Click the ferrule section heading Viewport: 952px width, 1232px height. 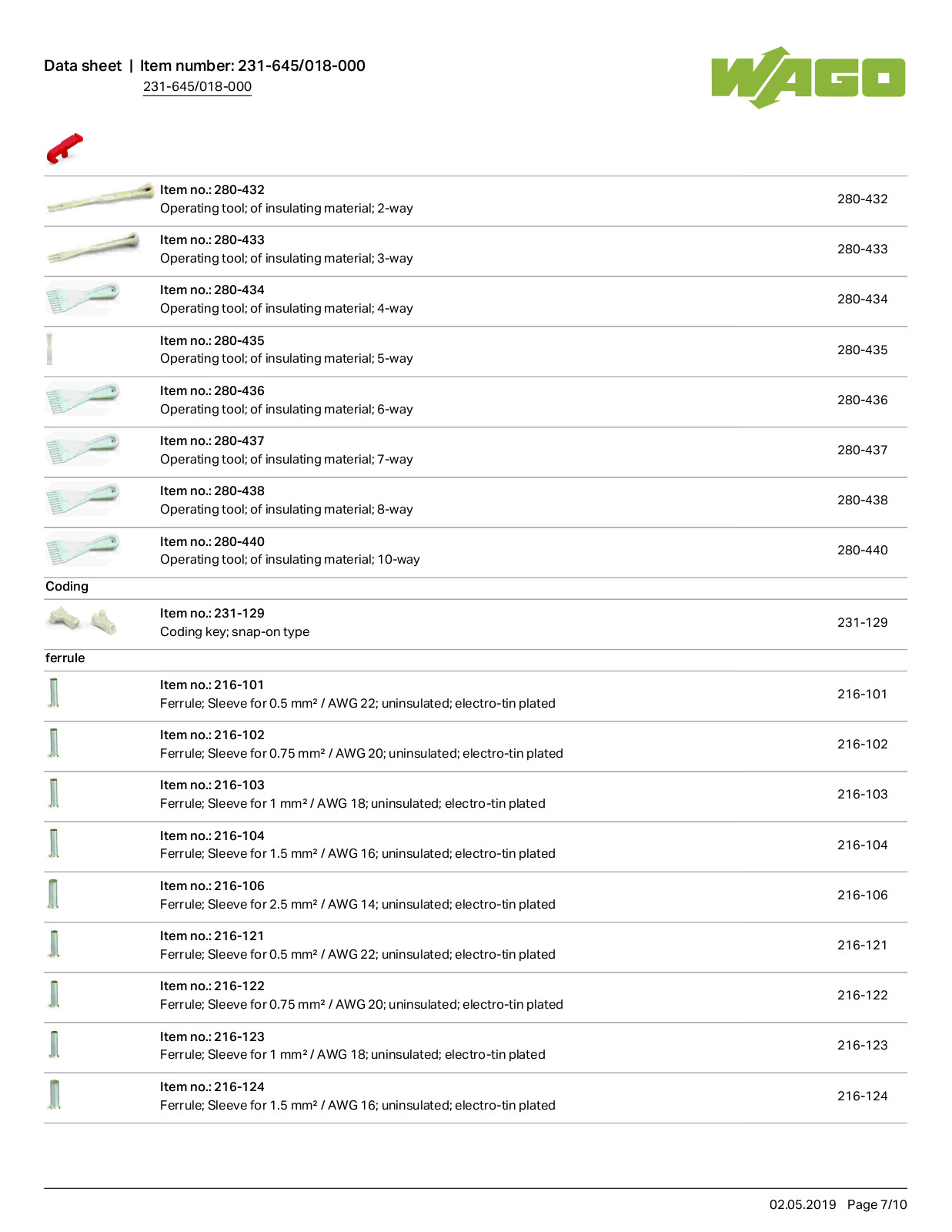(65, 658)
